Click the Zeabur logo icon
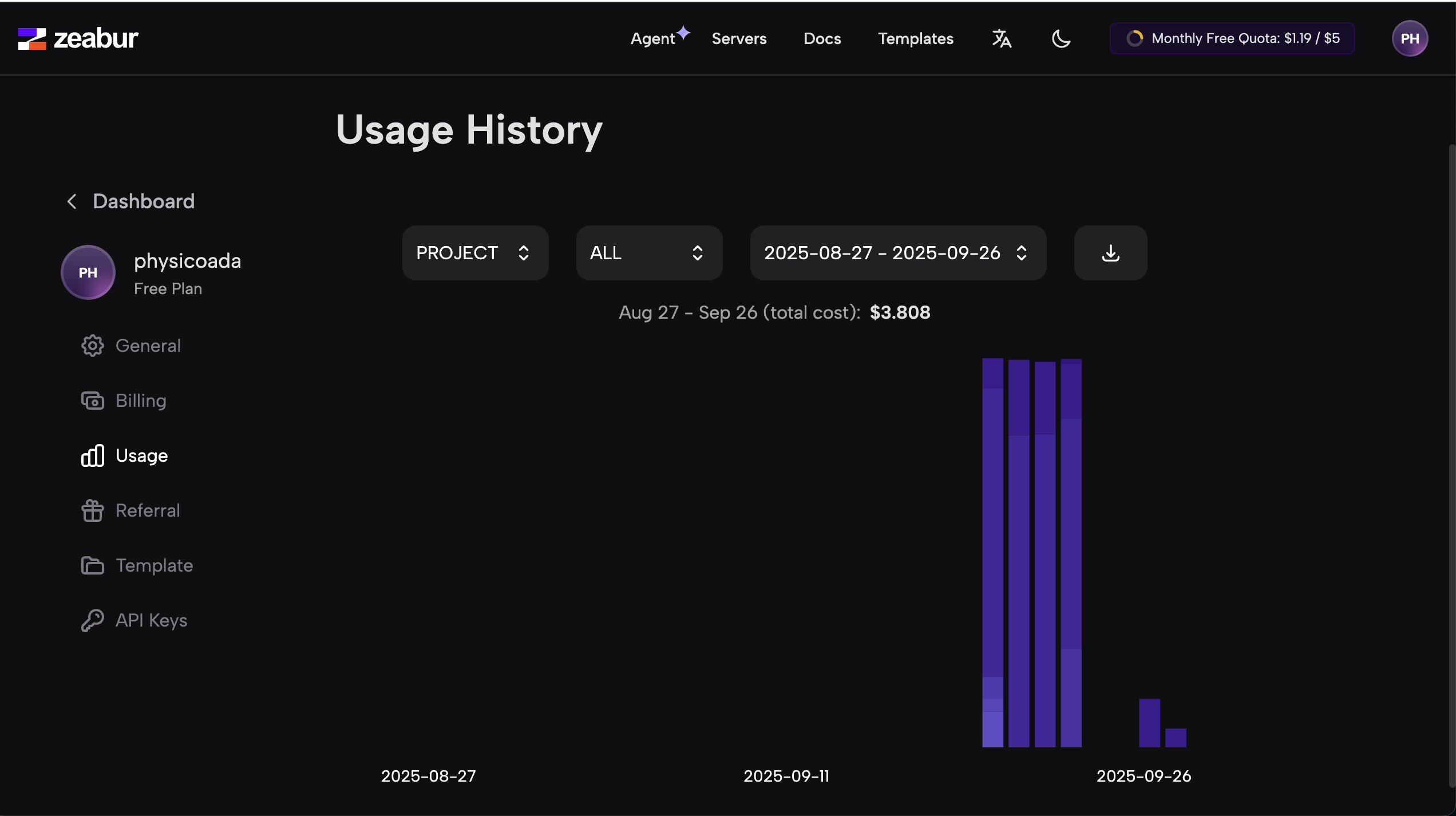This screenshot has height=816, width=1456. pos(32,38)
